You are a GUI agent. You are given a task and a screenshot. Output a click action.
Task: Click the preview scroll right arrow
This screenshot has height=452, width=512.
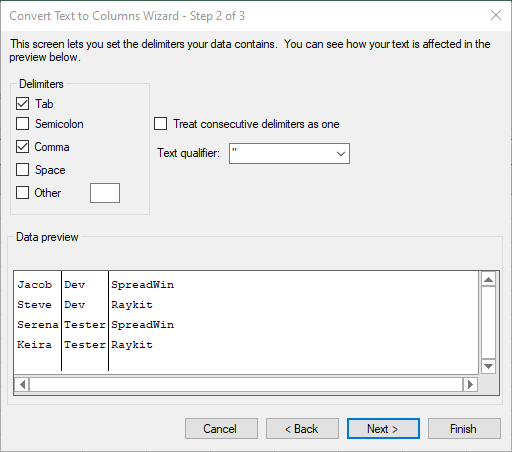click(470, 385)
